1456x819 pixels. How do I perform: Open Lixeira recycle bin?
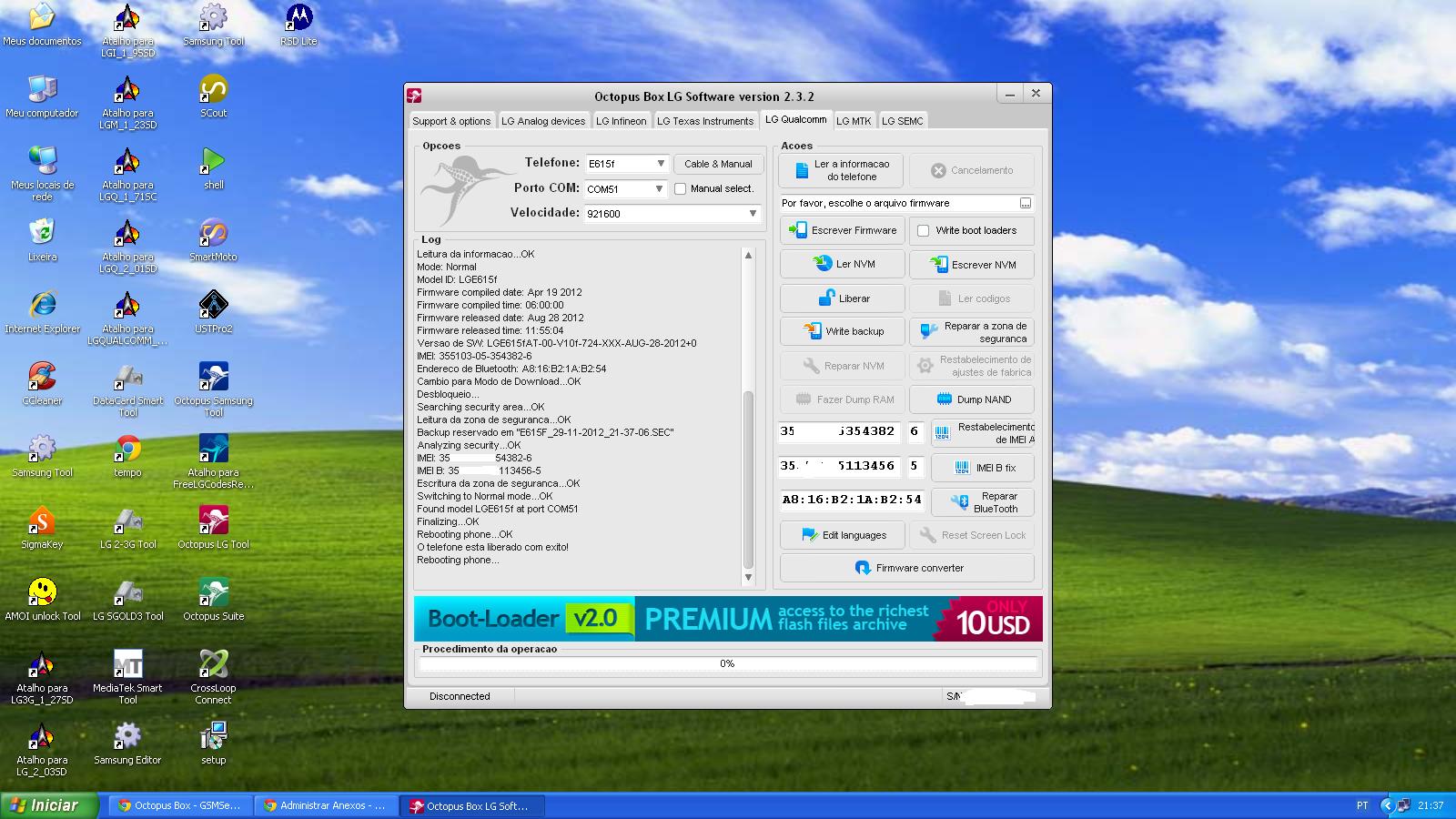point(42,239)
